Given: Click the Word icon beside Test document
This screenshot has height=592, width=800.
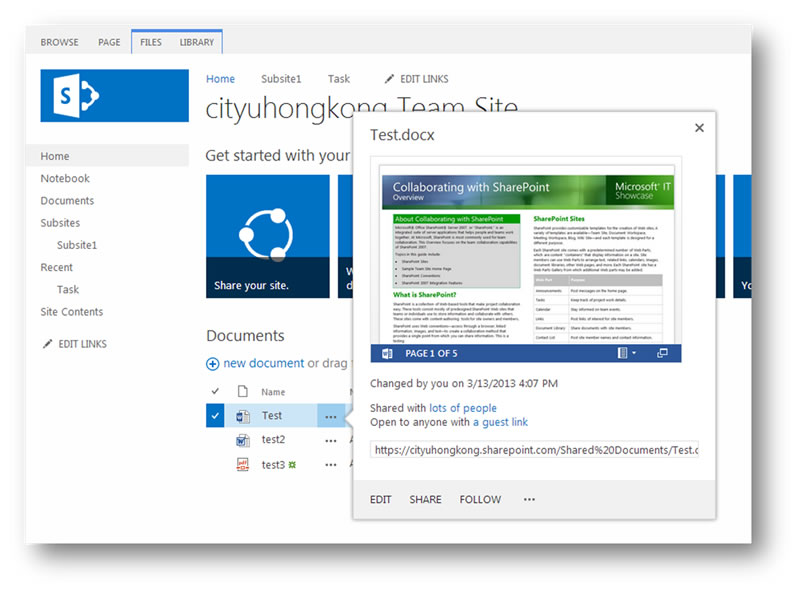Looking at the screenshot, I should tap(242, 416).
